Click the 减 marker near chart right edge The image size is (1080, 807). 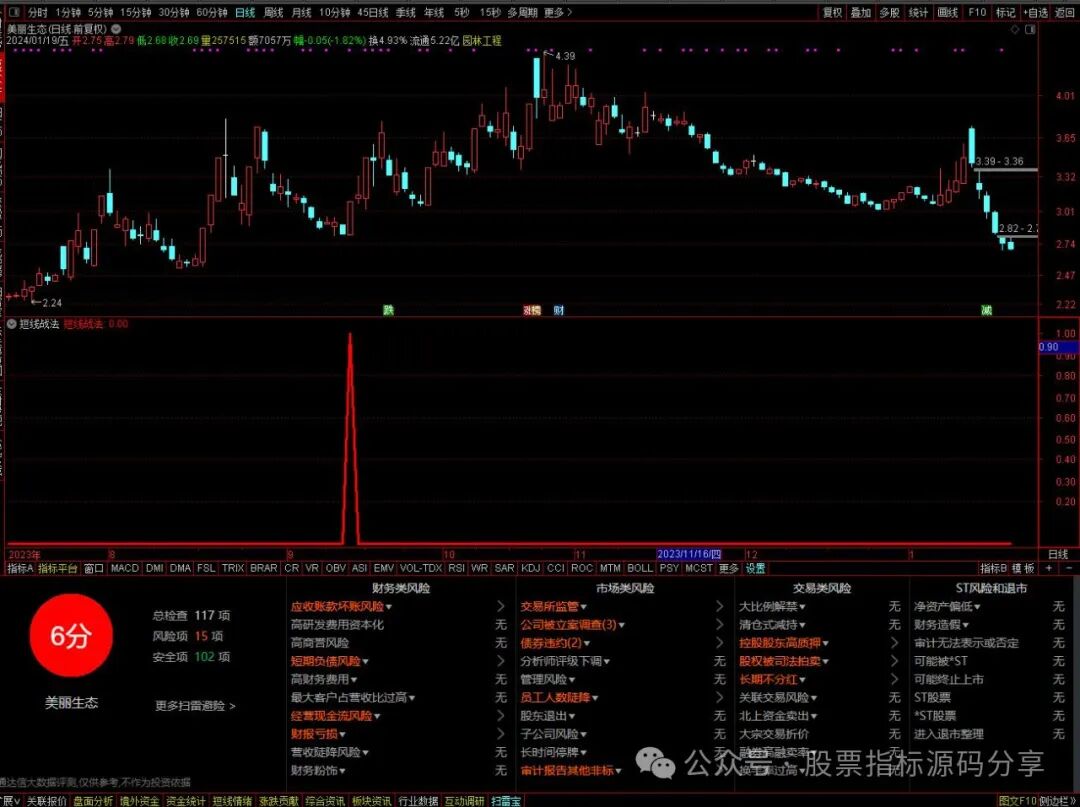click(x=986, y=311)
